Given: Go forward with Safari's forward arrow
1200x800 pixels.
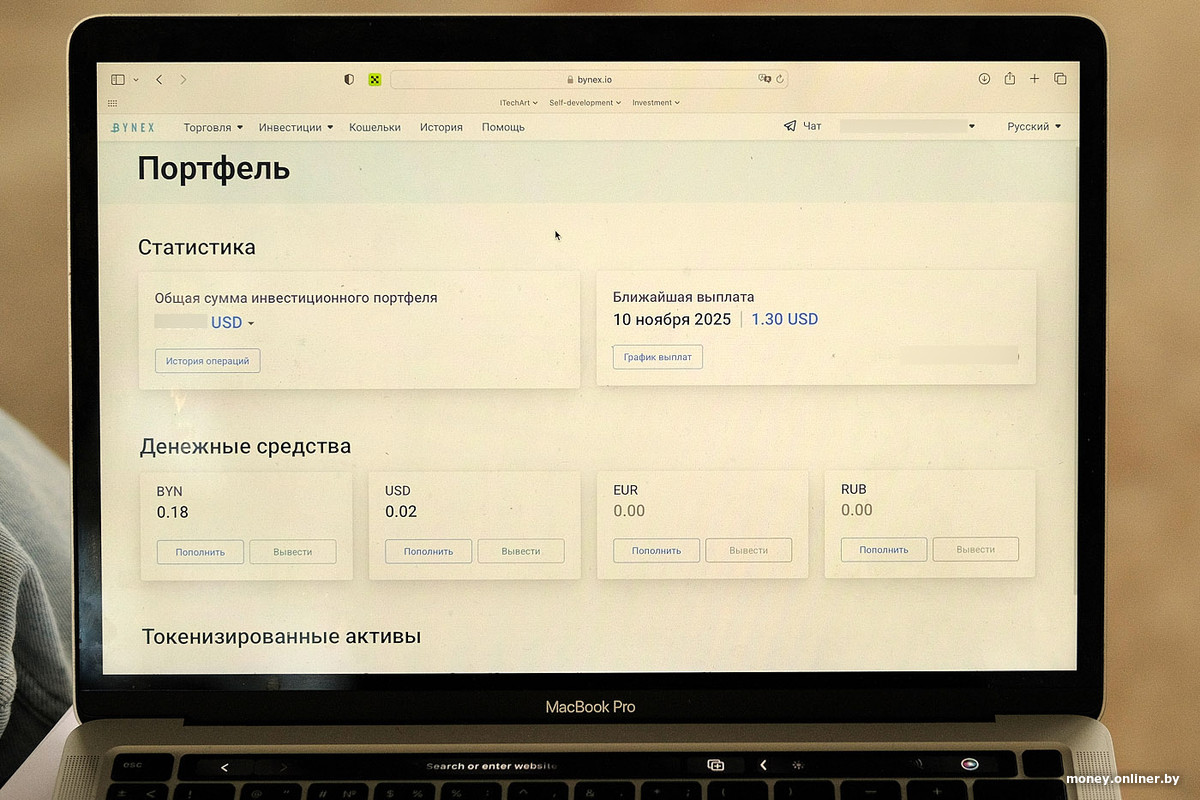Looking at the screenshot, I should tap(183, 79).
